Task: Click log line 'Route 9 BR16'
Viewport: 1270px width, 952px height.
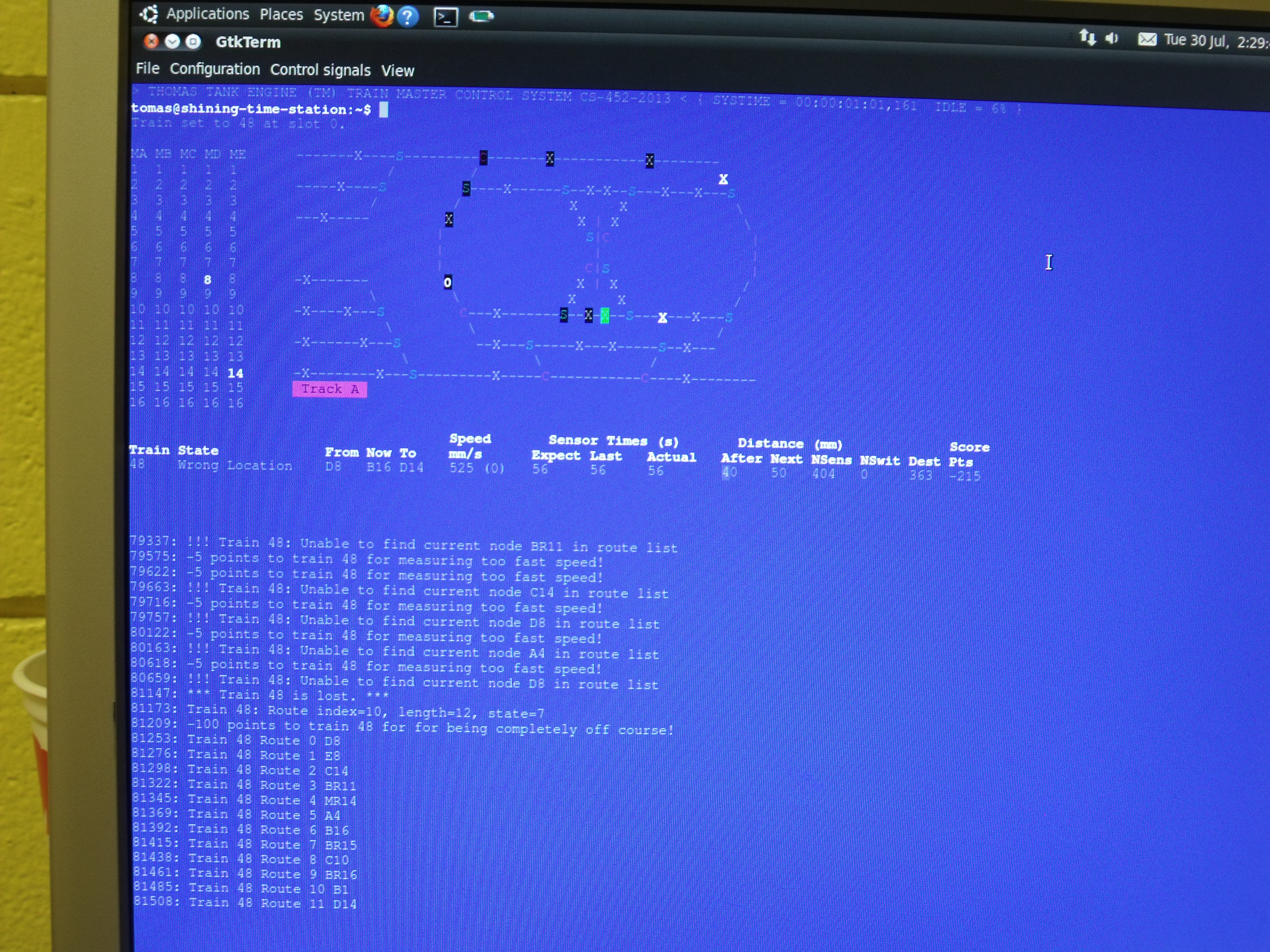Action: coord(245,874)
